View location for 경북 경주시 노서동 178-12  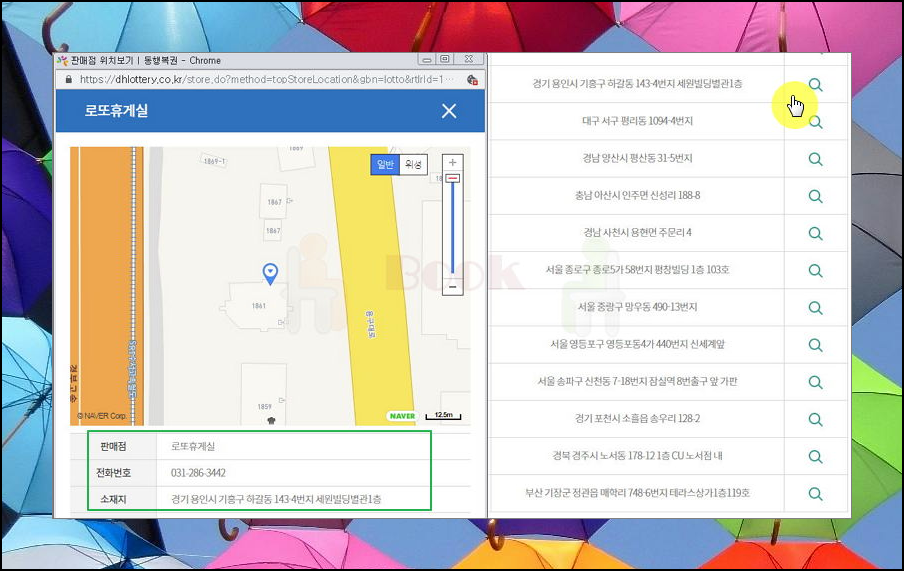pyautogui.click(x=815, y=456)
